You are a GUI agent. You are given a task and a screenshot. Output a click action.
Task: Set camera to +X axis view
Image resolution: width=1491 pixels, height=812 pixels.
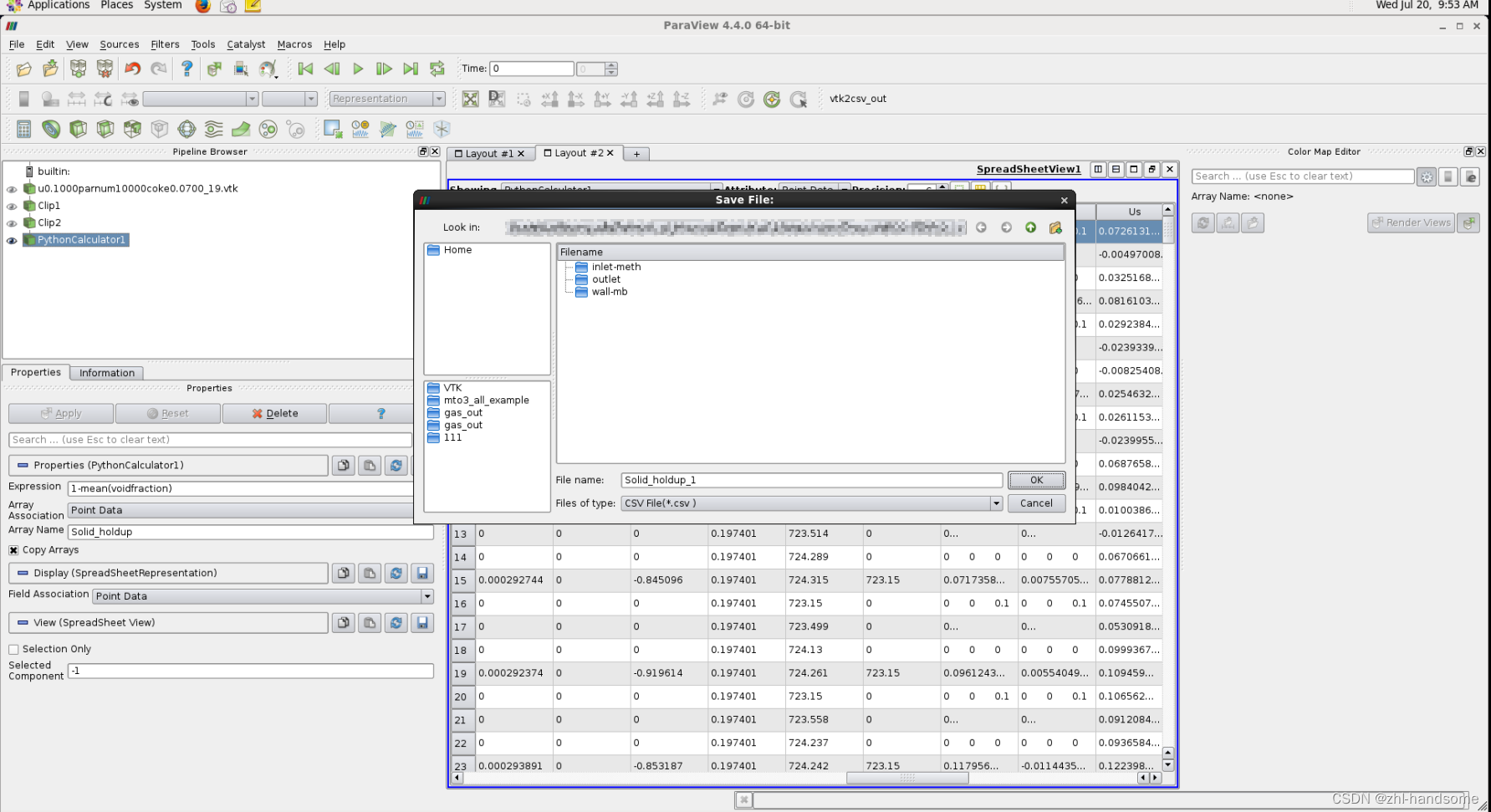[x=550, y=99]
